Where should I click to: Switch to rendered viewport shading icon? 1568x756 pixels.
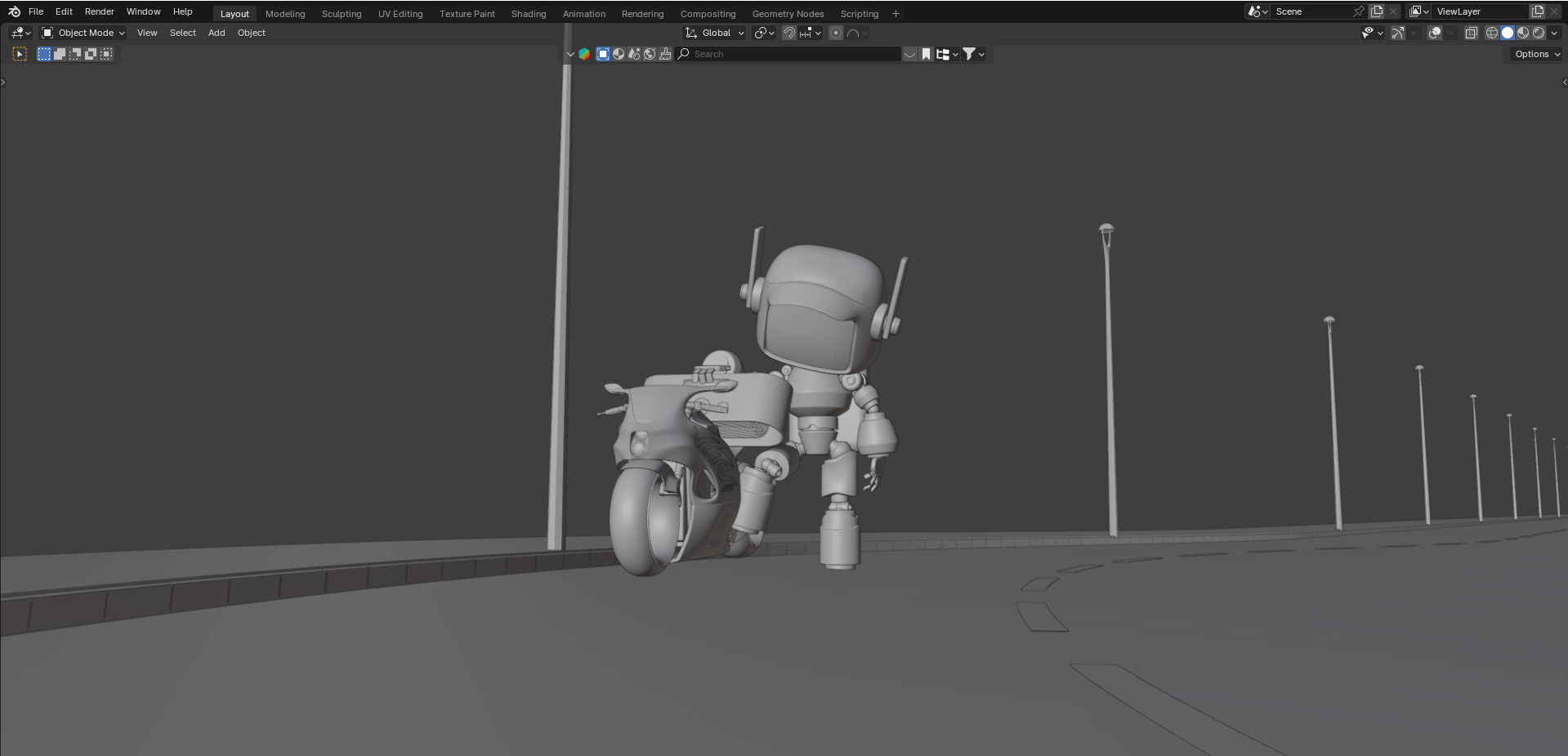[1539, 33]
